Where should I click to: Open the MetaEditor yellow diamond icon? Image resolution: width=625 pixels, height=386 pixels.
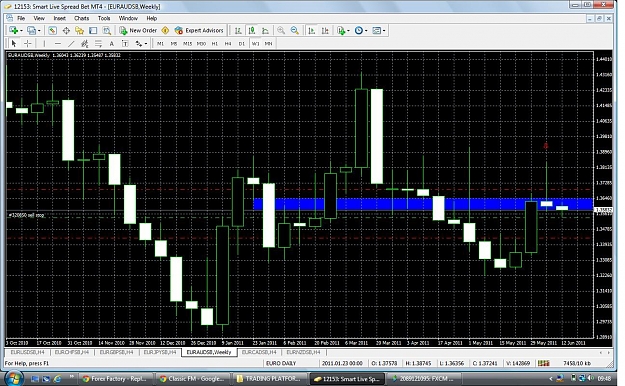(x=165, y=30)
